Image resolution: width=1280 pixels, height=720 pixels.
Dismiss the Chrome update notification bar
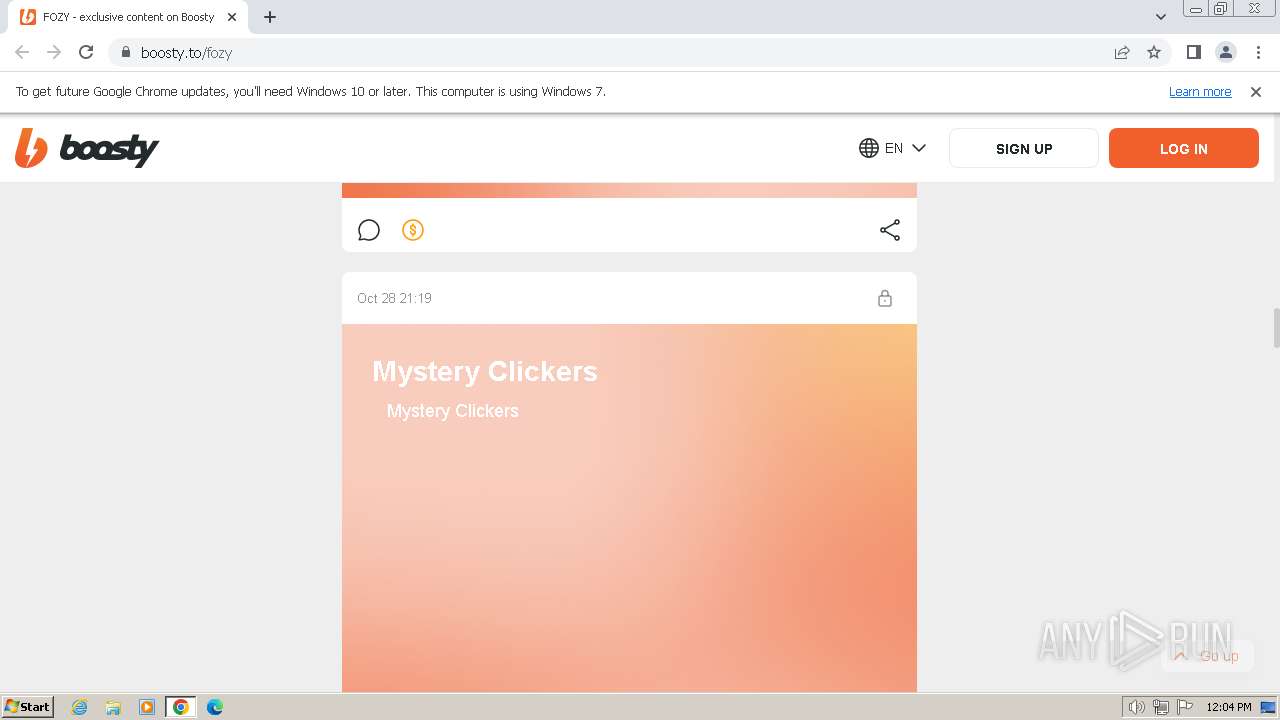(1256, 91)
